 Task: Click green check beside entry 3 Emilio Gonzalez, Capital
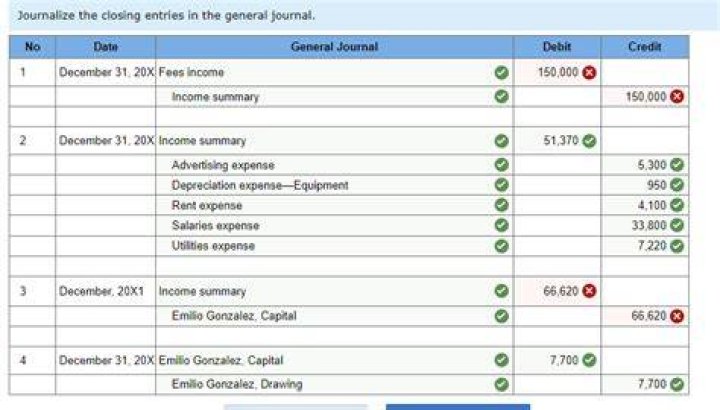pyautogui.click(x=501, y=316)
